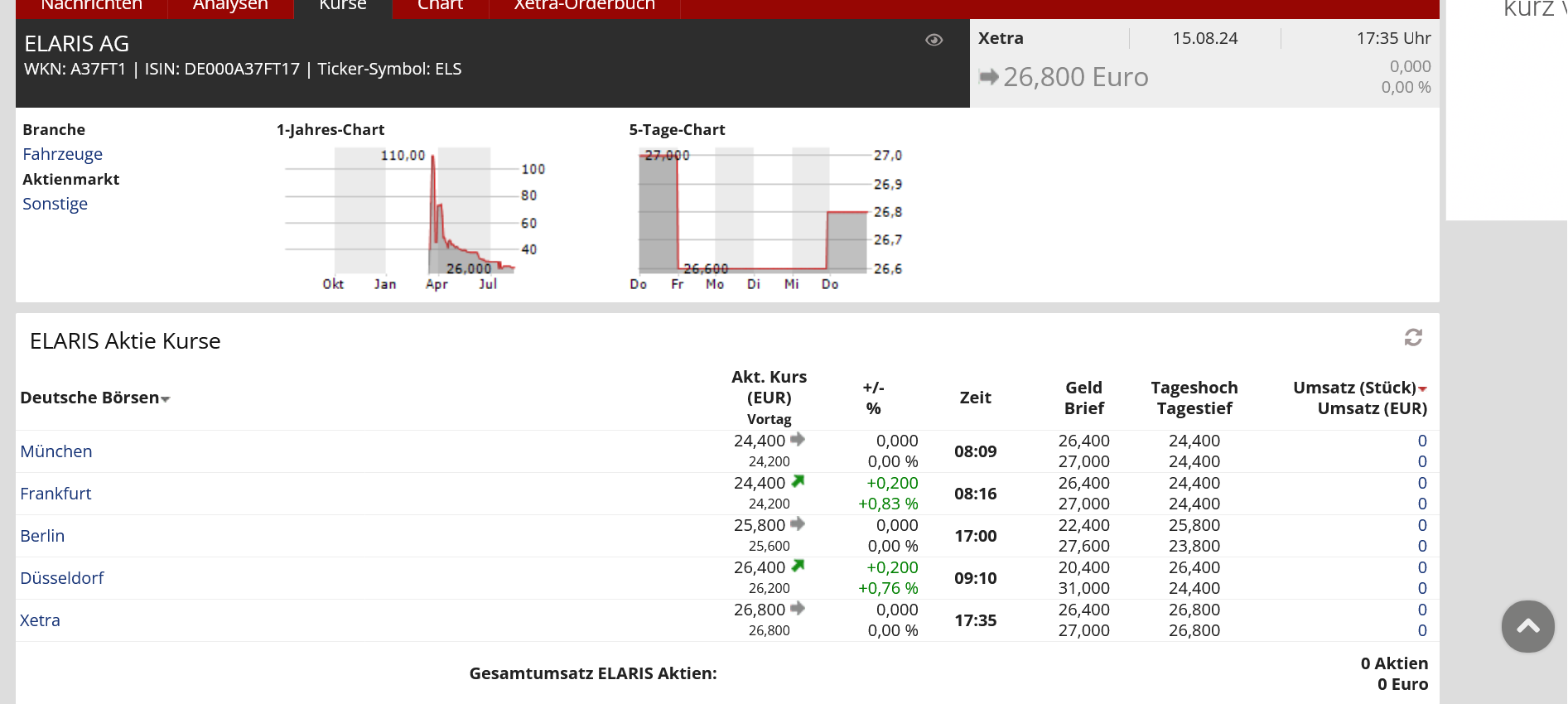This screenshot has height=704, width=1568.
Task: Expand the Deutsche Börsen dropdown
Action: click(165, 399)
